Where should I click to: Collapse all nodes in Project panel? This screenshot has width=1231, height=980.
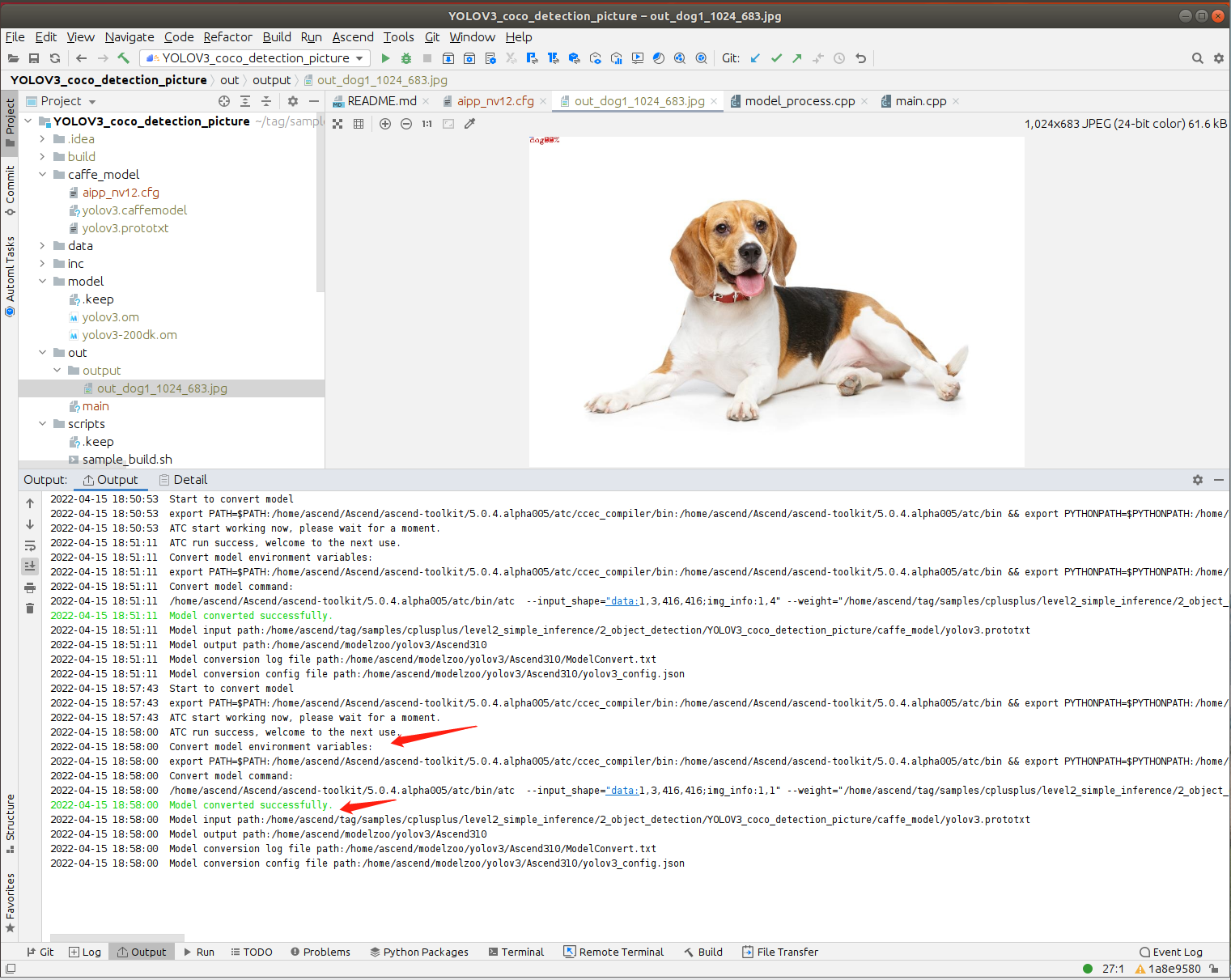266,101
